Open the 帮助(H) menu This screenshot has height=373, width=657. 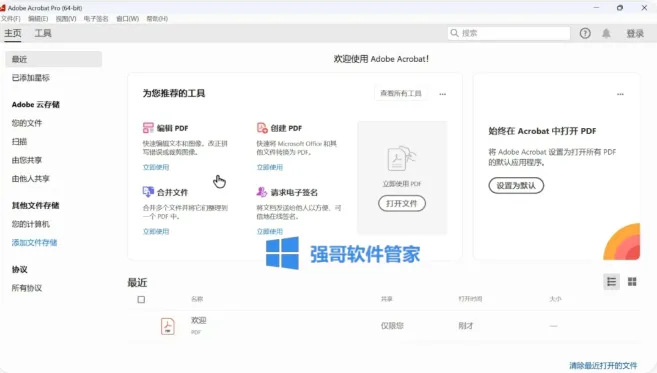pyautogui.click(x=157, y=18)
